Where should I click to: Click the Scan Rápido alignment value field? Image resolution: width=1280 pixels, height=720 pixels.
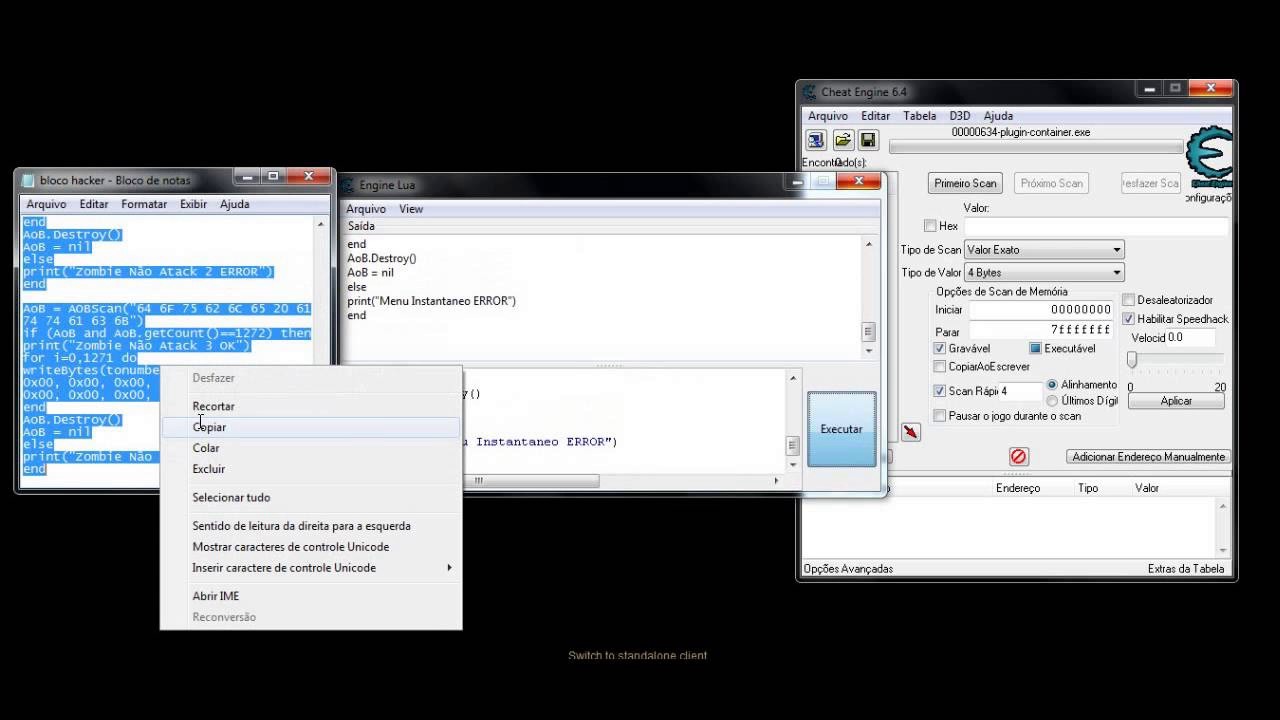click(x=1021, y=391)
